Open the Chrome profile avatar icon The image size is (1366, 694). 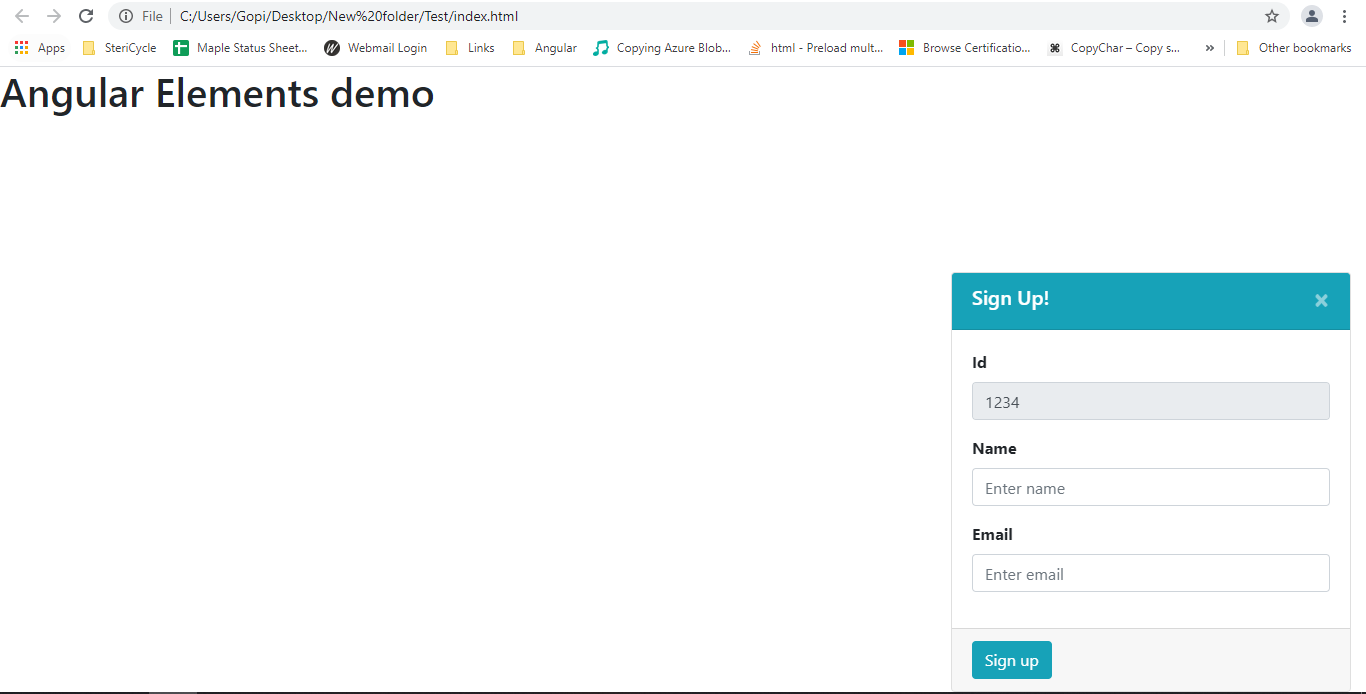click(x=1311, y=16)
